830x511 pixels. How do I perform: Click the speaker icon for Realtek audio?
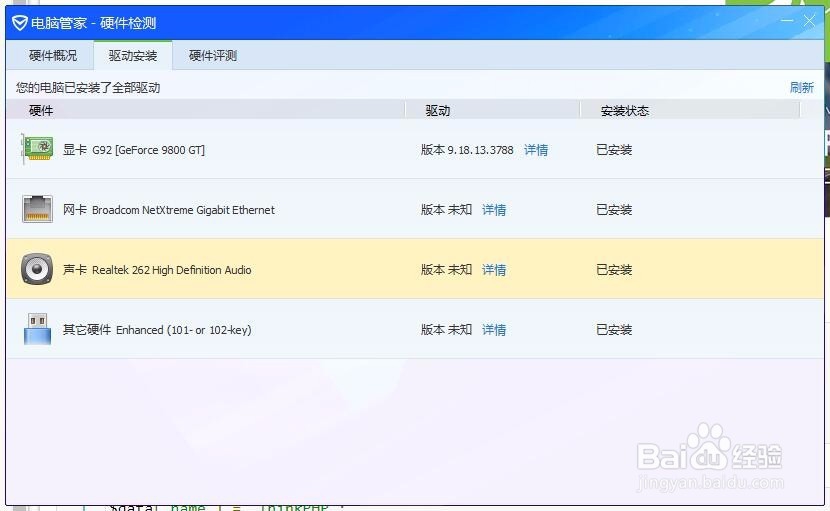[37, 269]
